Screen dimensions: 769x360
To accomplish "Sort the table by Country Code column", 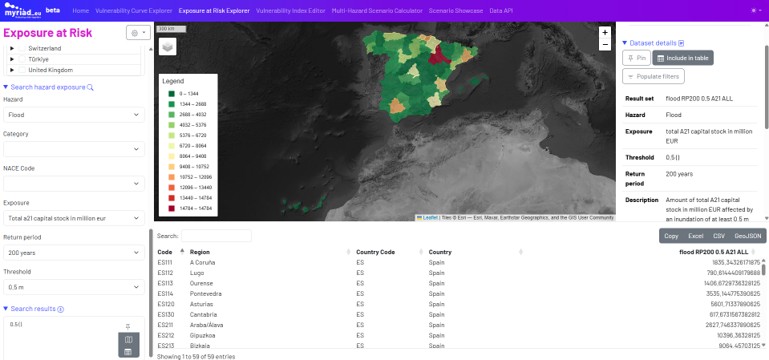I will [x=389, y=252].
